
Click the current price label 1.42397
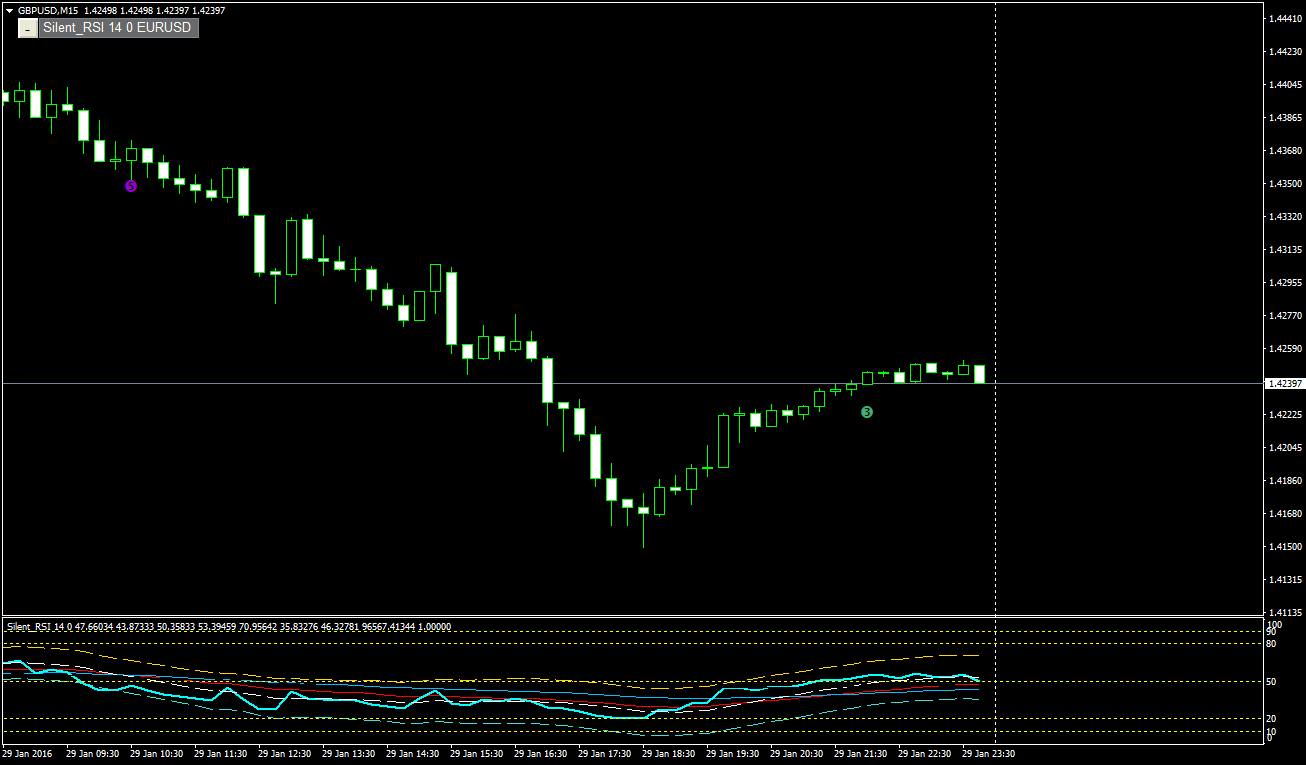tap(1284, 383)
